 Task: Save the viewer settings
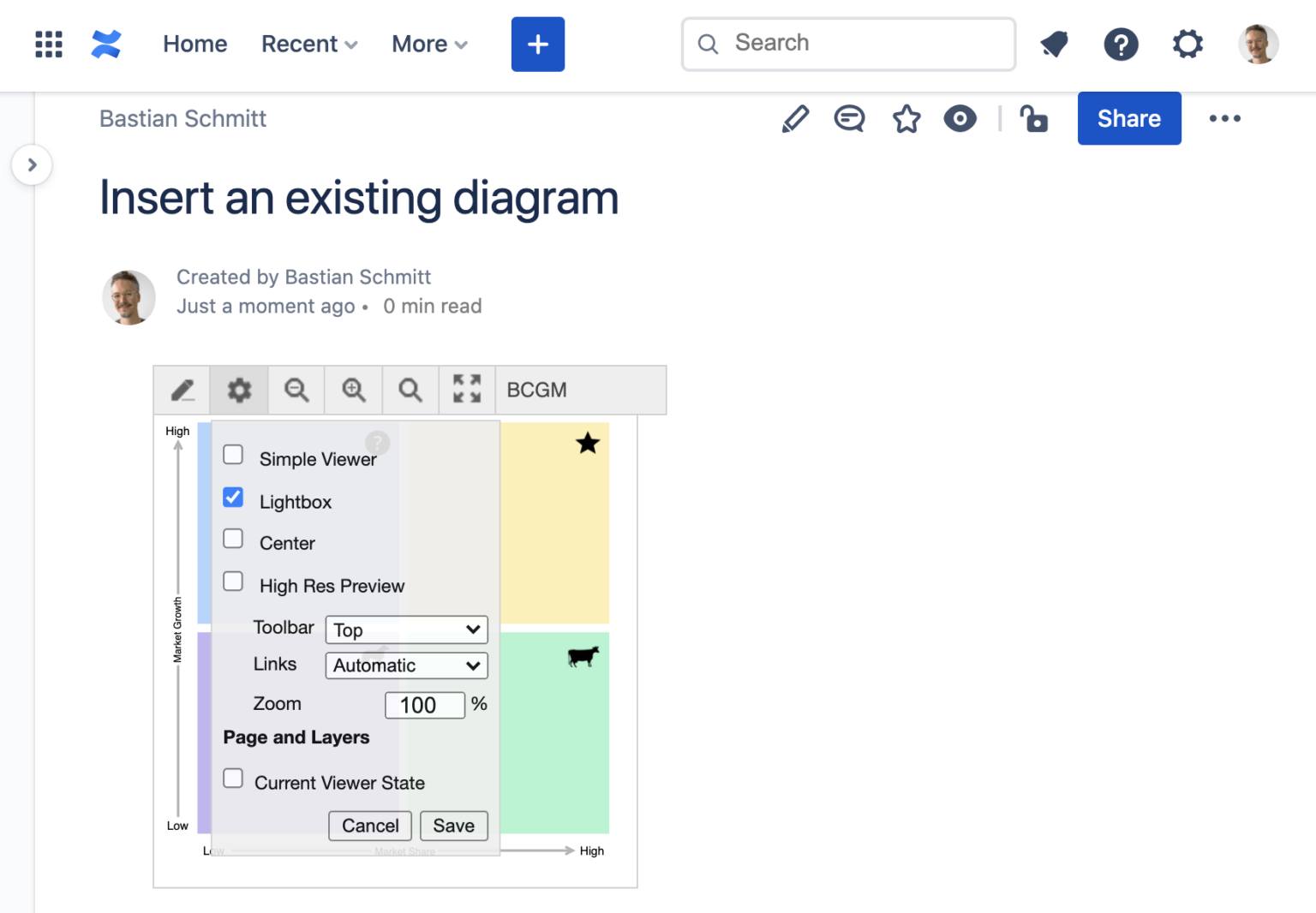(453, 826)
